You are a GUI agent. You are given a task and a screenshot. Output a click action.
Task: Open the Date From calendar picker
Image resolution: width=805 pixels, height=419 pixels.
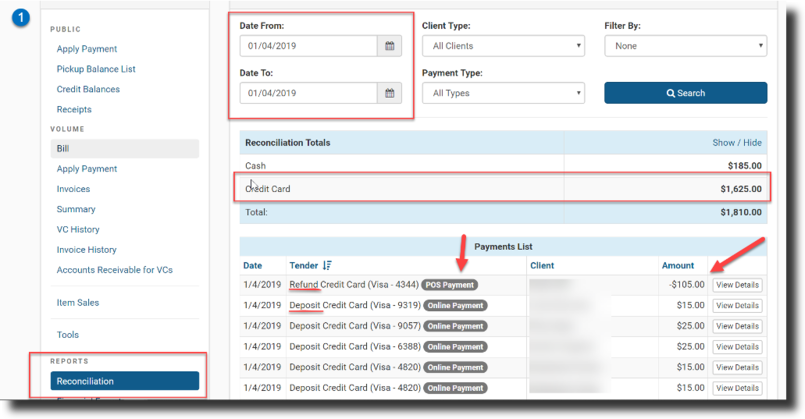click(x=390, y=46)
